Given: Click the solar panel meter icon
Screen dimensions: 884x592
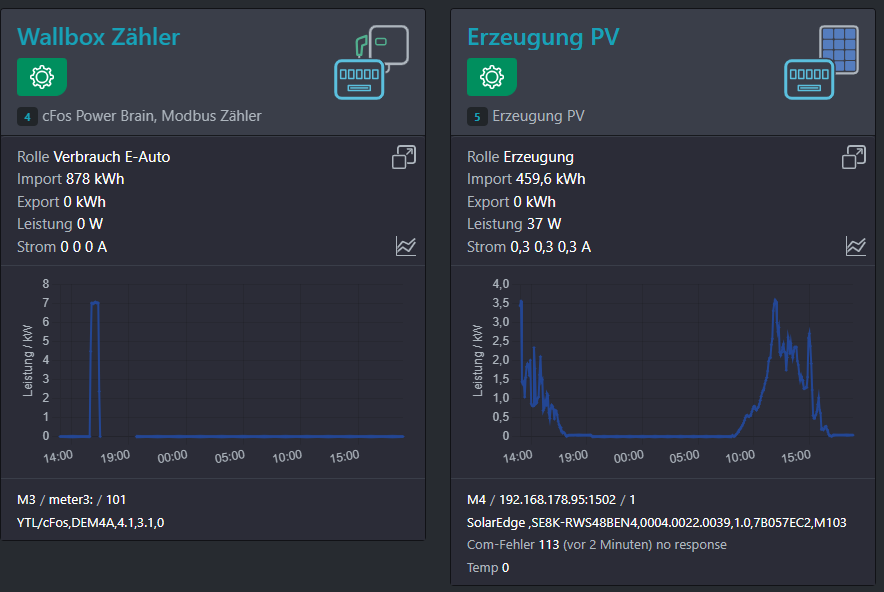Looking at the screenshot, I should 821,62.
